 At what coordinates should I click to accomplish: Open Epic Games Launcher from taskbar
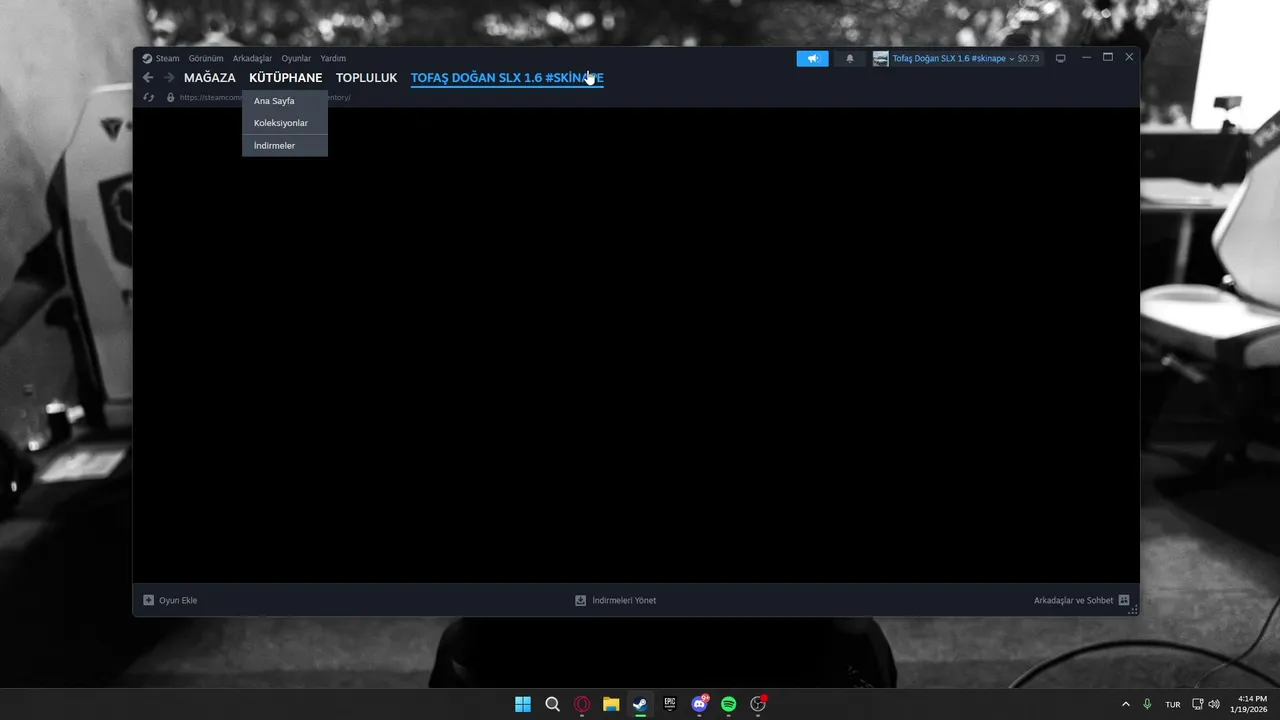(x=670, y=704)
